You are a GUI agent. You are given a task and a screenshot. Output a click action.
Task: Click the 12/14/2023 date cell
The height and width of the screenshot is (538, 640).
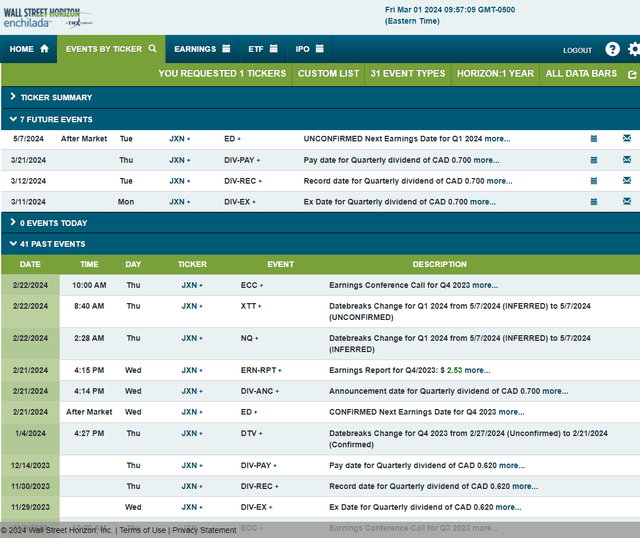tap(30, 466)
